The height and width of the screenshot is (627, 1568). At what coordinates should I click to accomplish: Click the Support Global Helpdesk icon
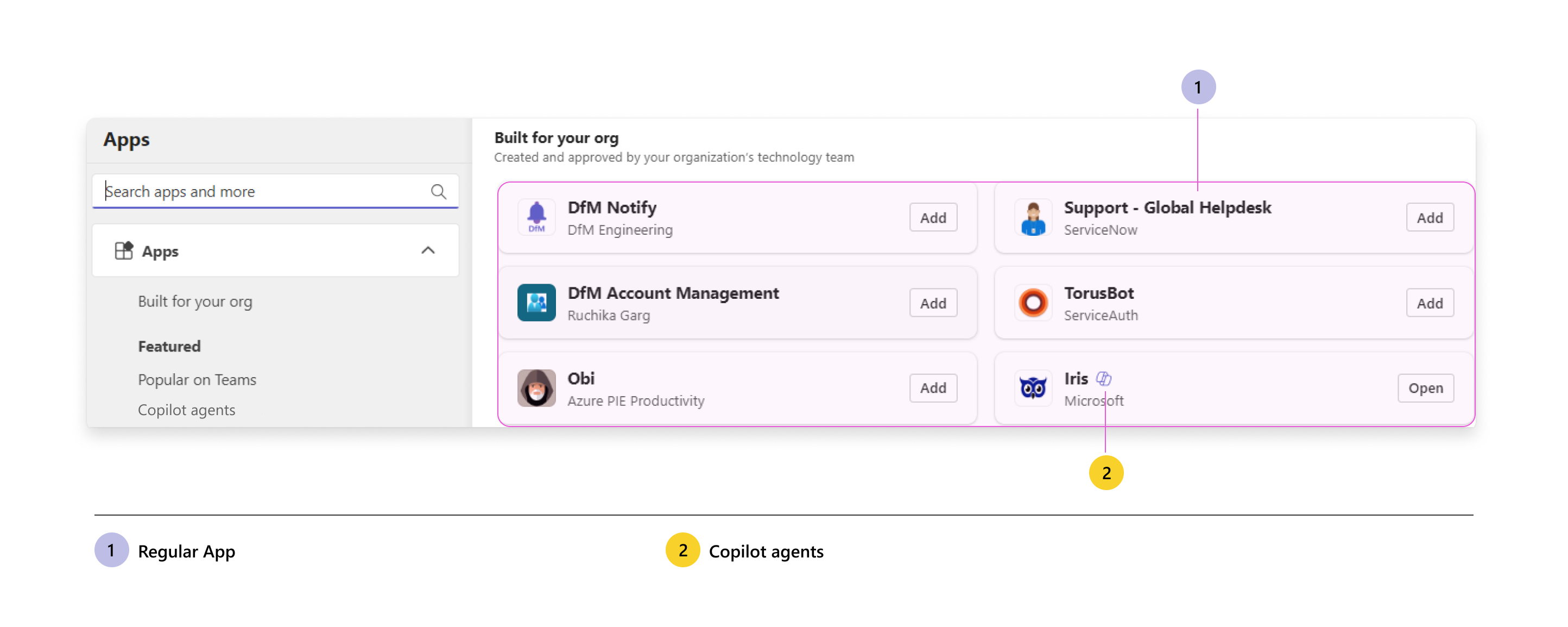pyautogui.click(x=1033, y=217)
